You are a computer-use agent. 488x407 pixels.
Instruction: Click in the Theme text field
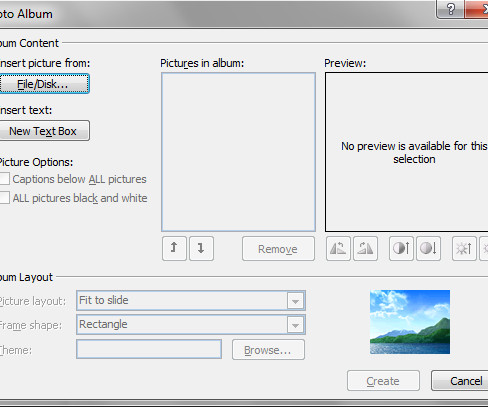(x=149, y=349)
